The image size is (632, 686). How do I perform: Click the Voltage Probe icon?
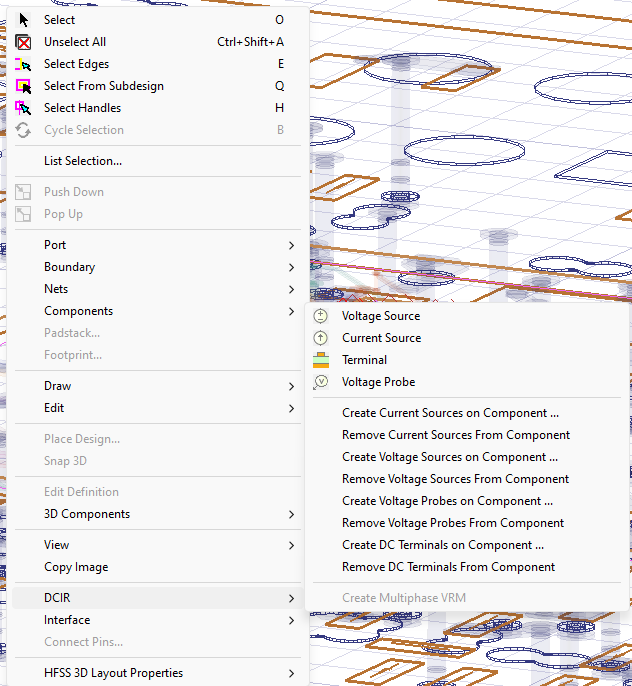[321, 382]
